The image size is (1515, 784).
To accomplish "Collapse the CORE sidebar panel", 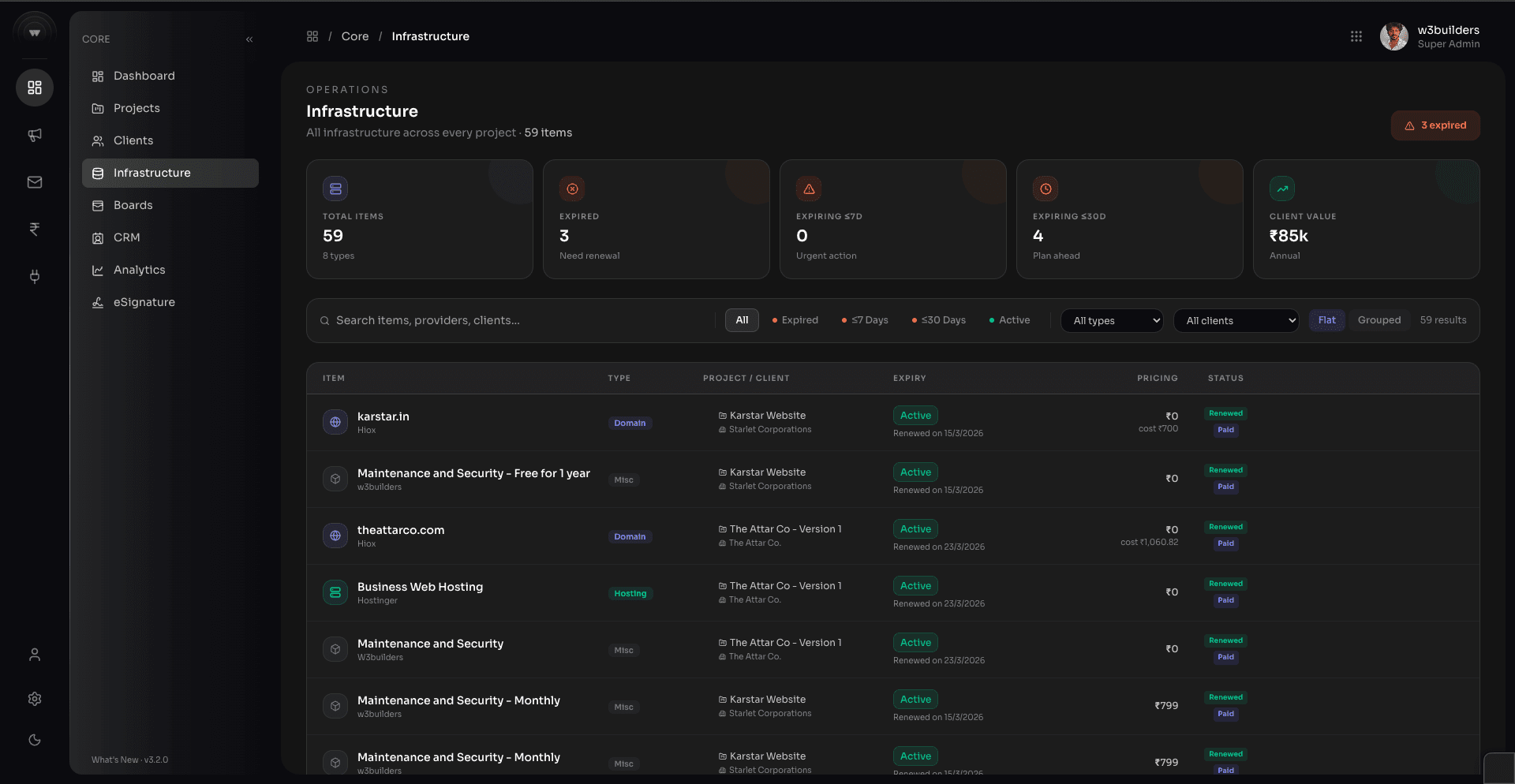I will [249, 39].
